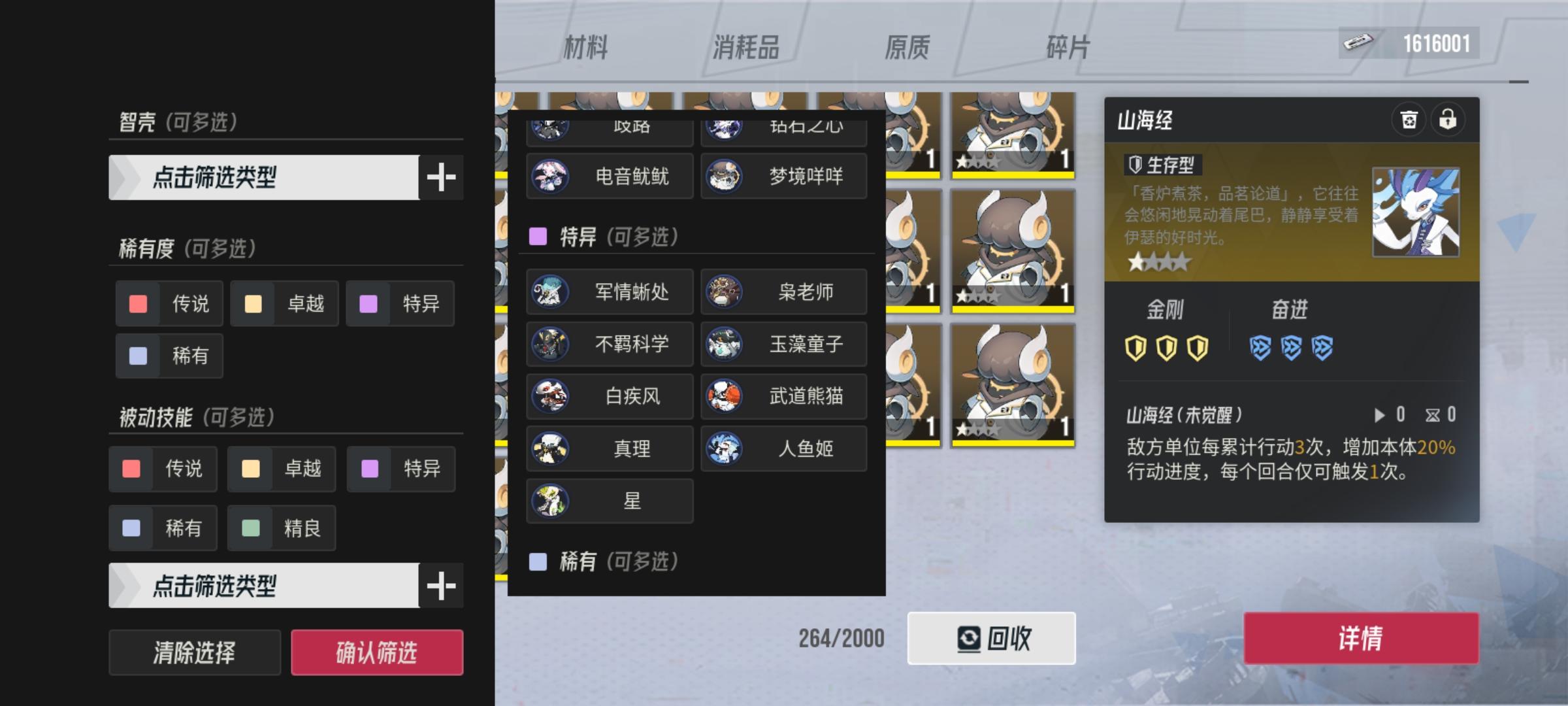Toggle the 传说 rarity filter checkbox
This screenshot has height=706, width=1568.
click(169, 303)
